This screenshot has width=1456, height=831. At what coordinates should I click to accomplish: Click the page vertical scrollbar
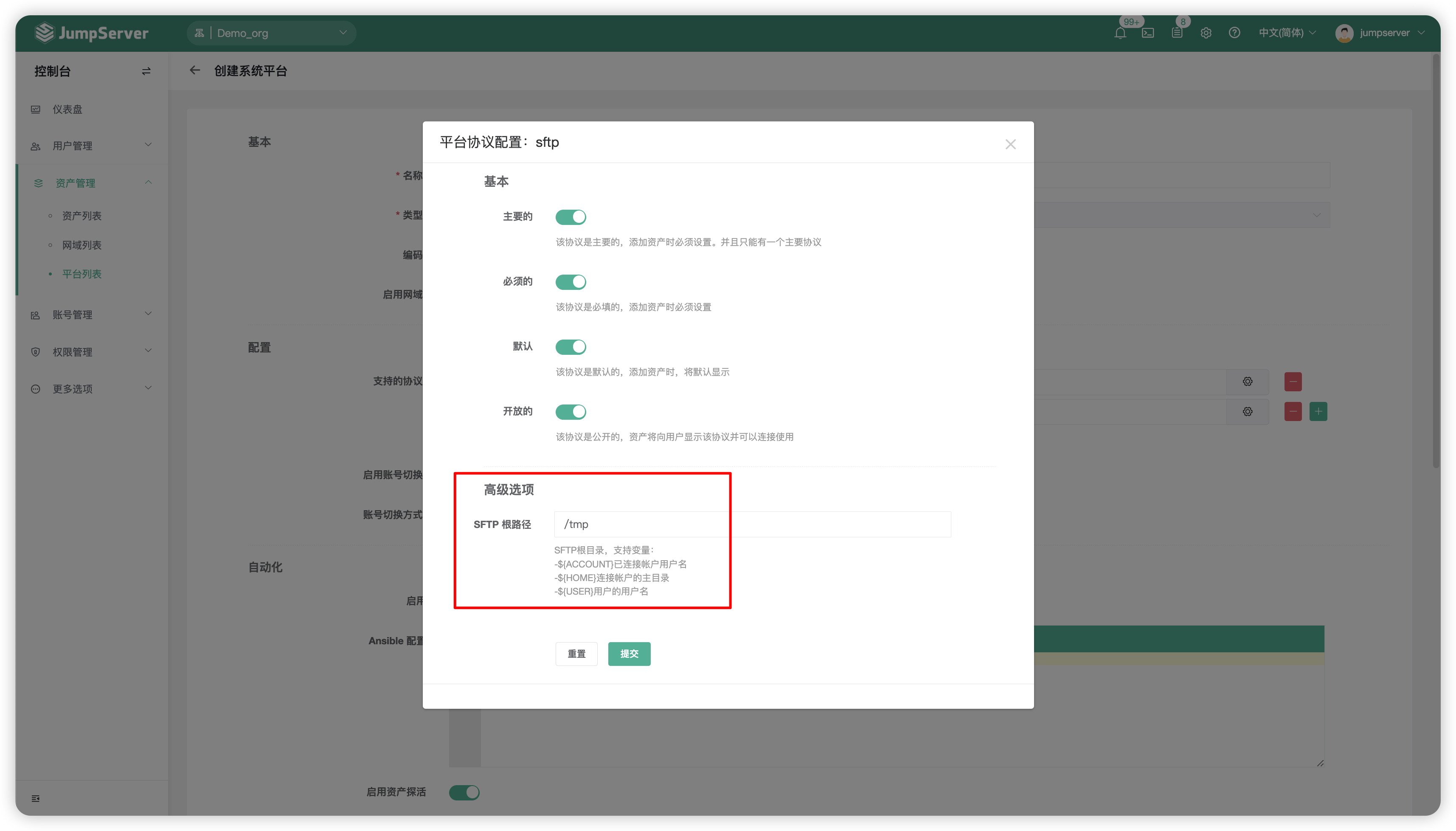pyautogui.click(x=1436, y=261)
